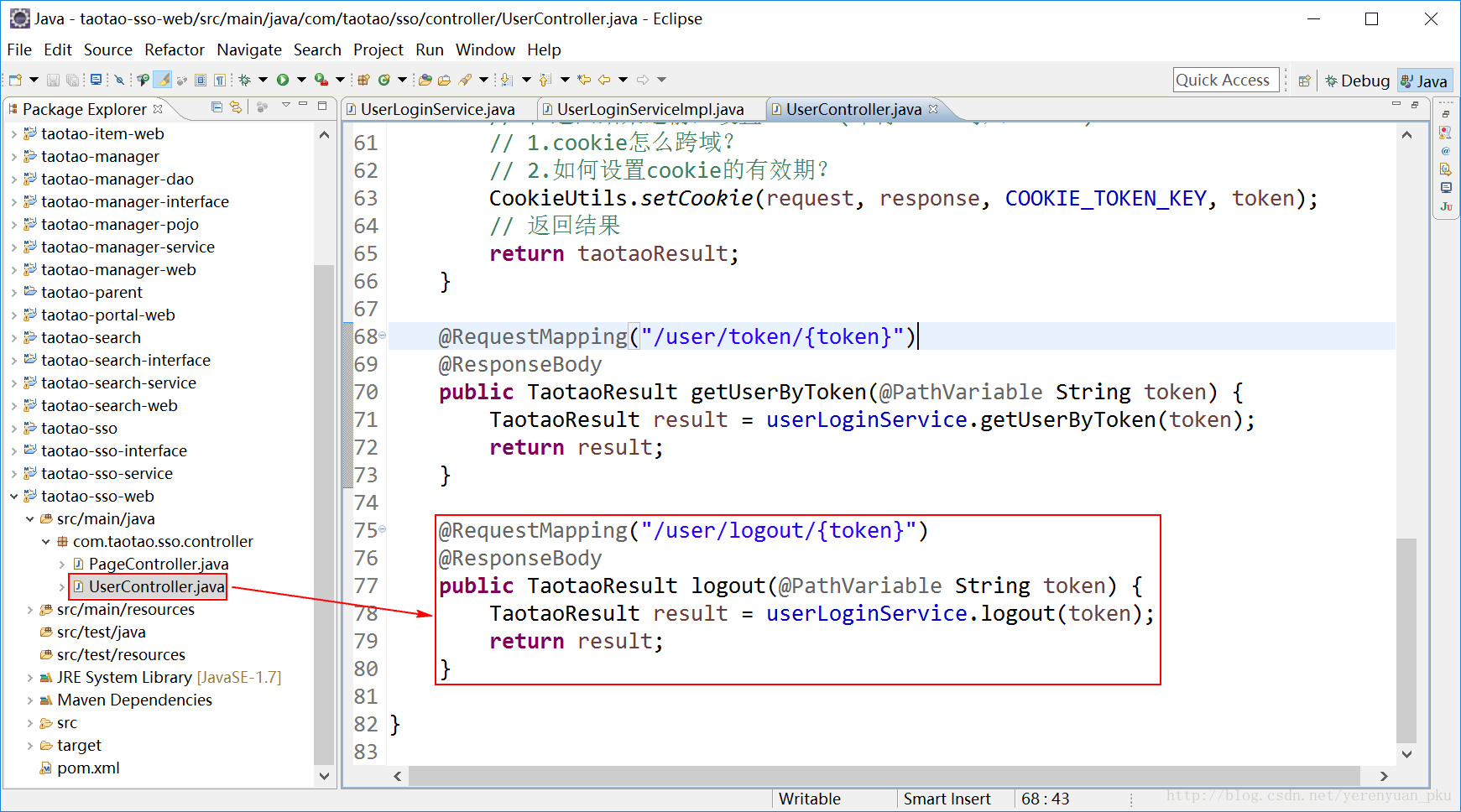
Task: Click the Save All icon
Action: coord(73,80)
